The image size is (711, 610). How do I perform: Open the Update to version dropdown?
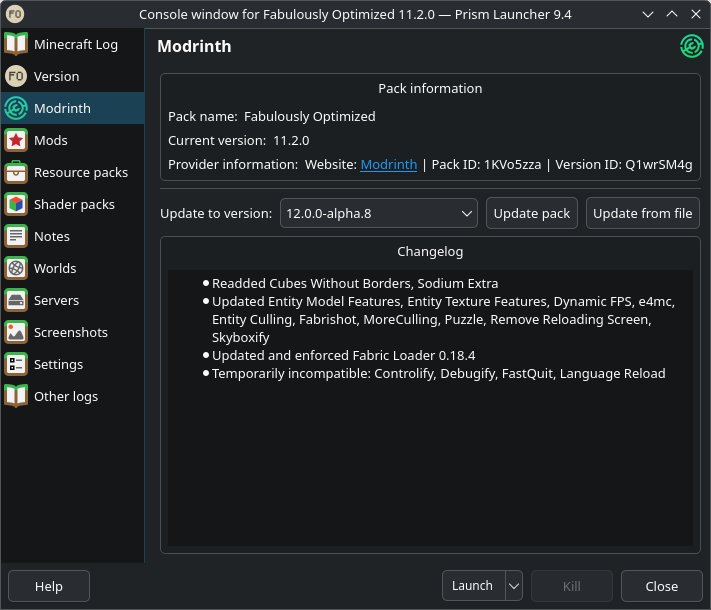tap(379, 213)
